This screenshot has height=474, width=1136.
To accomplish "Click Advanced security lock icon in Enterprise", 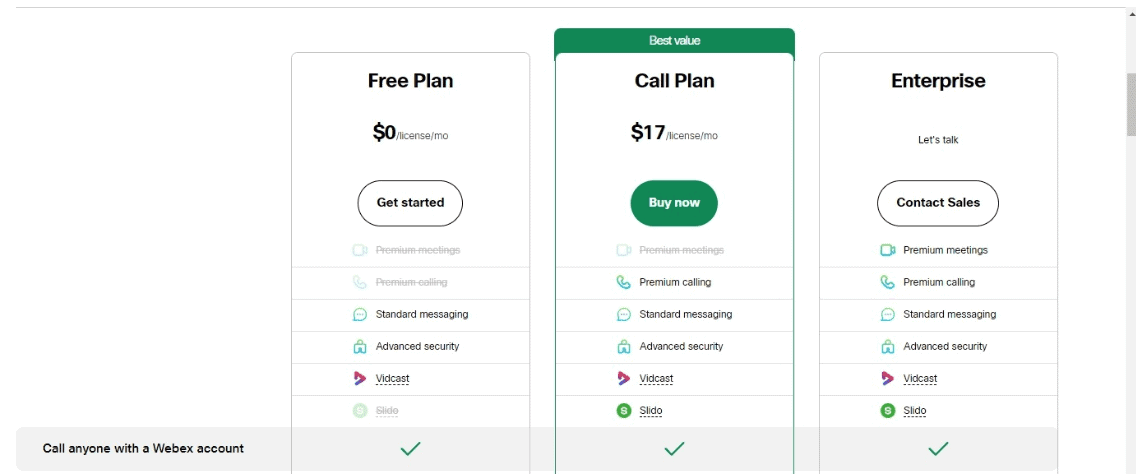I will (x=888, y=346).
